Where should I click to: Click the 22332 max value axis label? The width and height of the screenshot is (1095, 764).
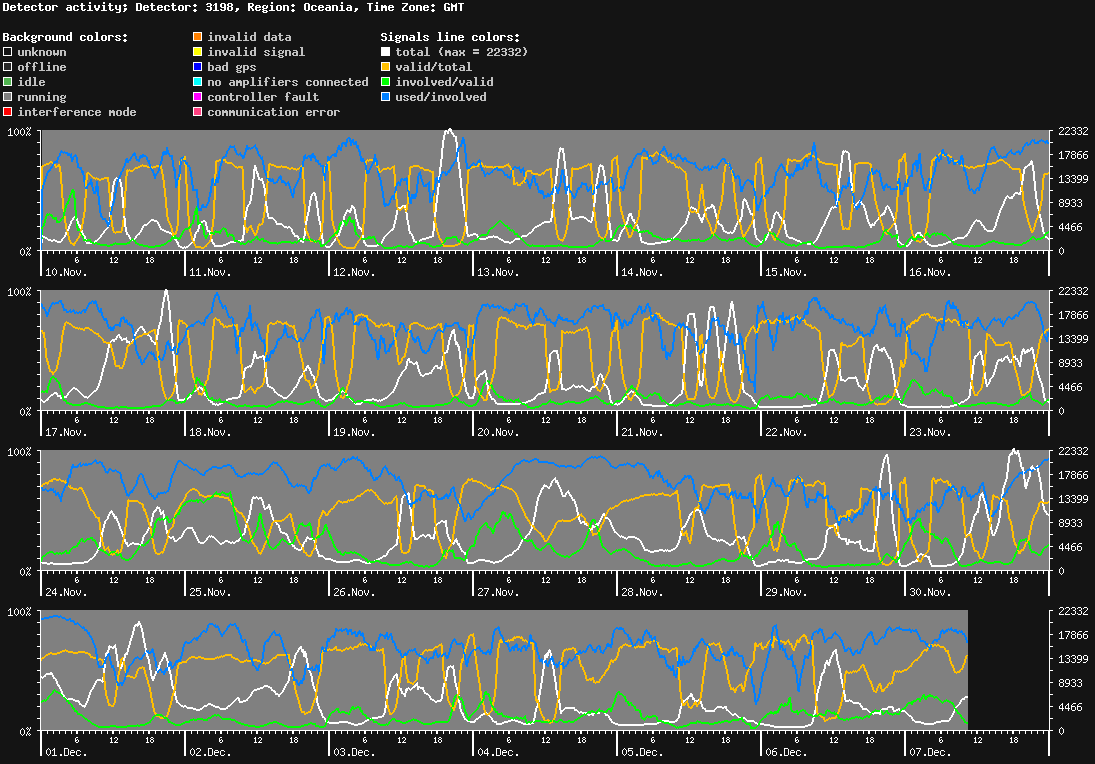click(x=1072, y=131)
